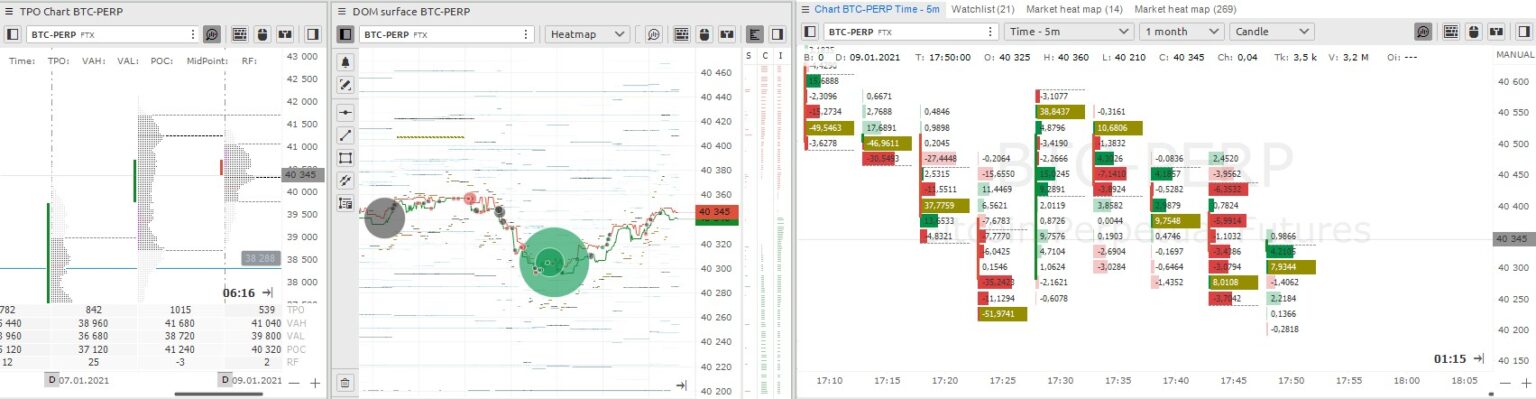Jump to latest bar on TPO chart
The height and width of the screenshot is (399, 1536).
pos(267,293)
